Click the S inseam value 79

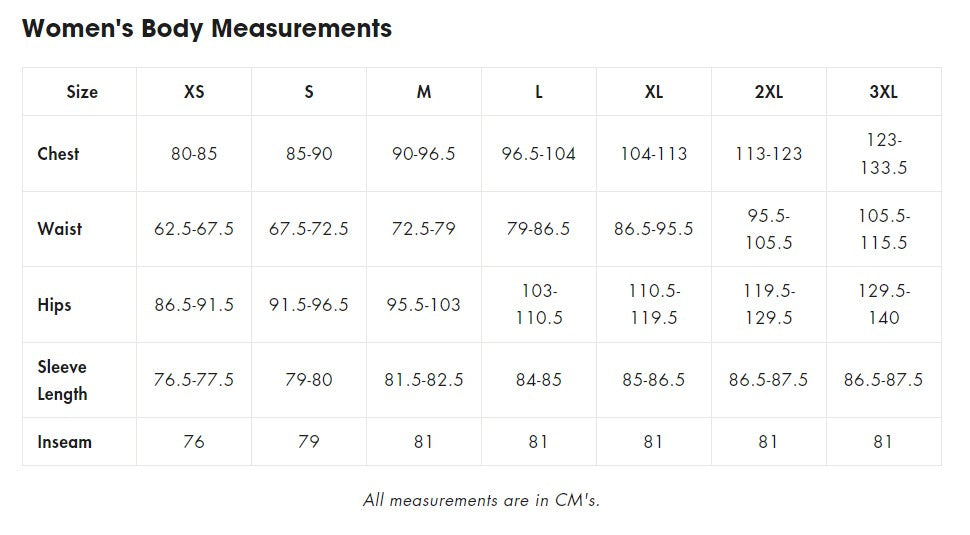[x=309, y=442]
